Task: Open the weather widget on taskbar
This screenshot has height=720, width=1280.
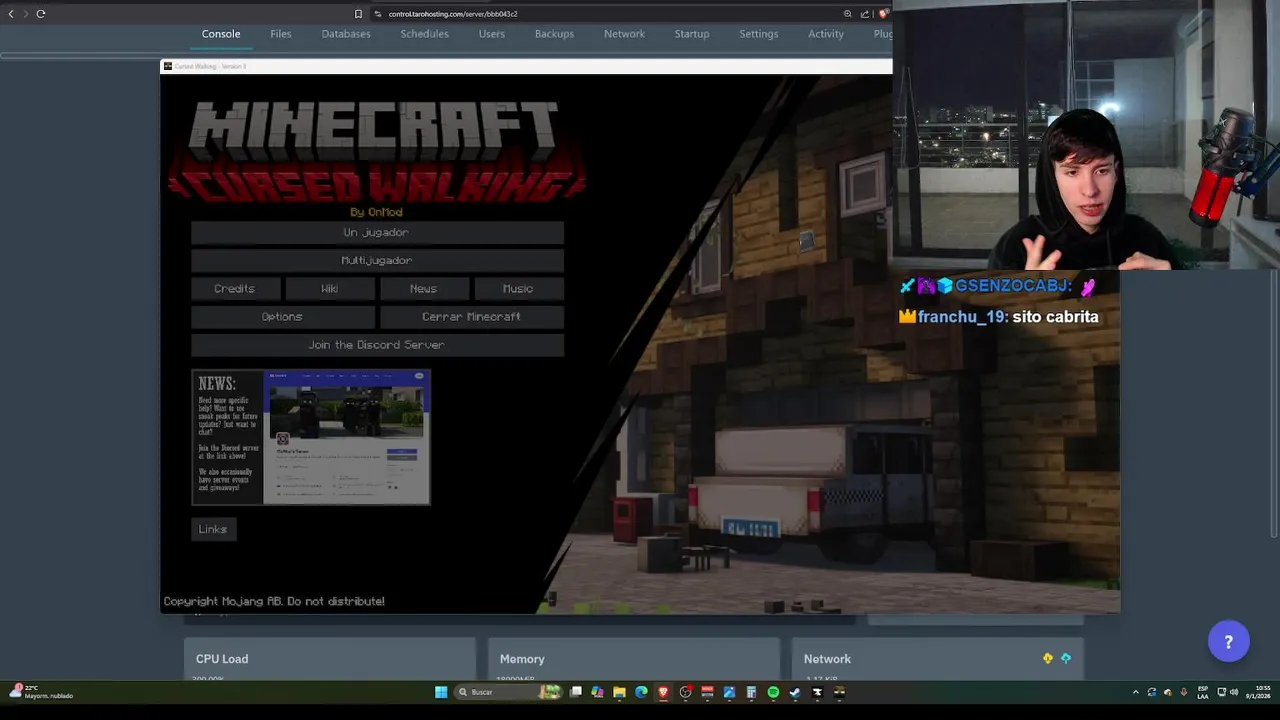Action: 42,692
